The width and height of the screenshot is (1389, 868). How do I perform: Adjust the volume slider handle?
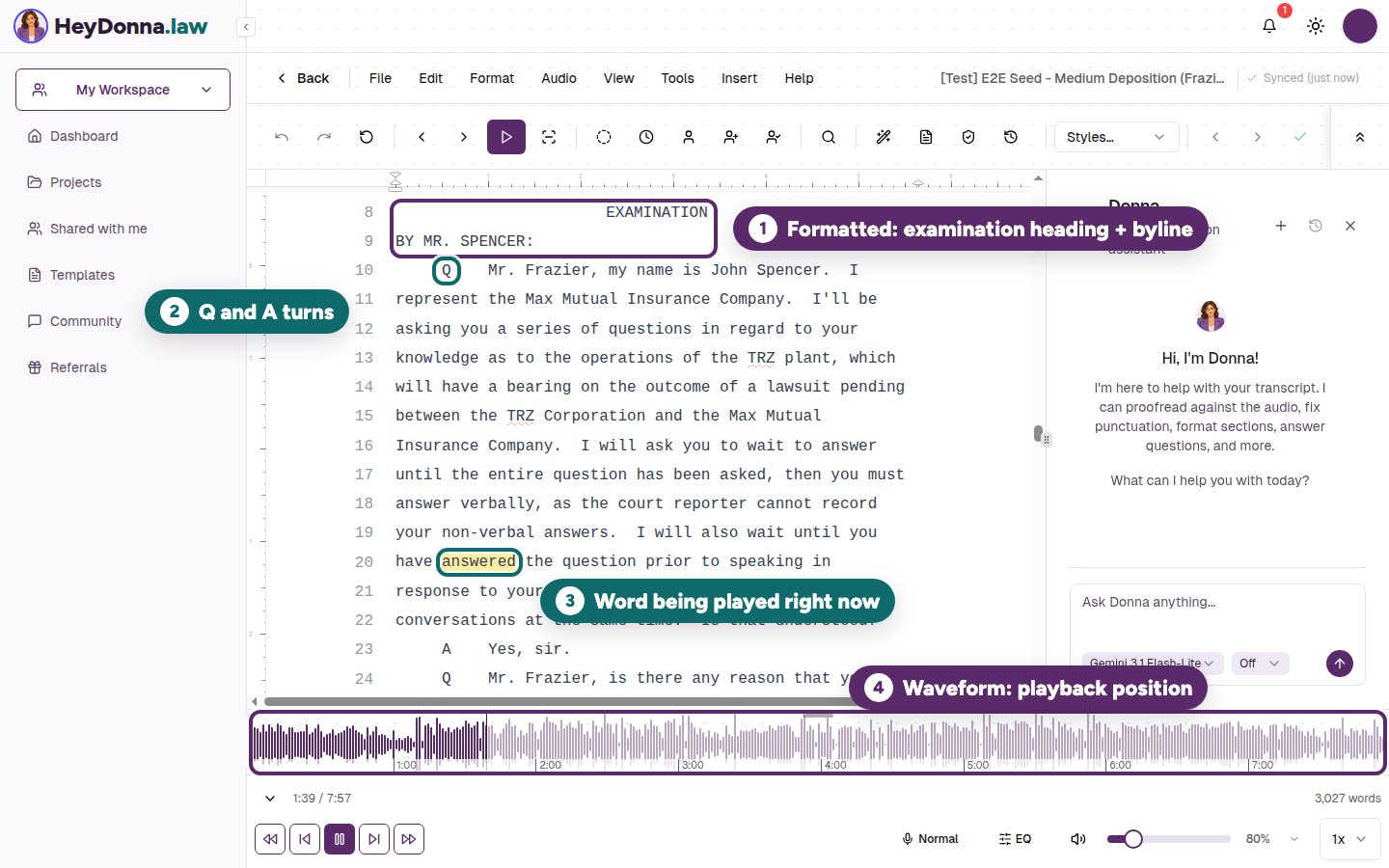[1133, 839]
